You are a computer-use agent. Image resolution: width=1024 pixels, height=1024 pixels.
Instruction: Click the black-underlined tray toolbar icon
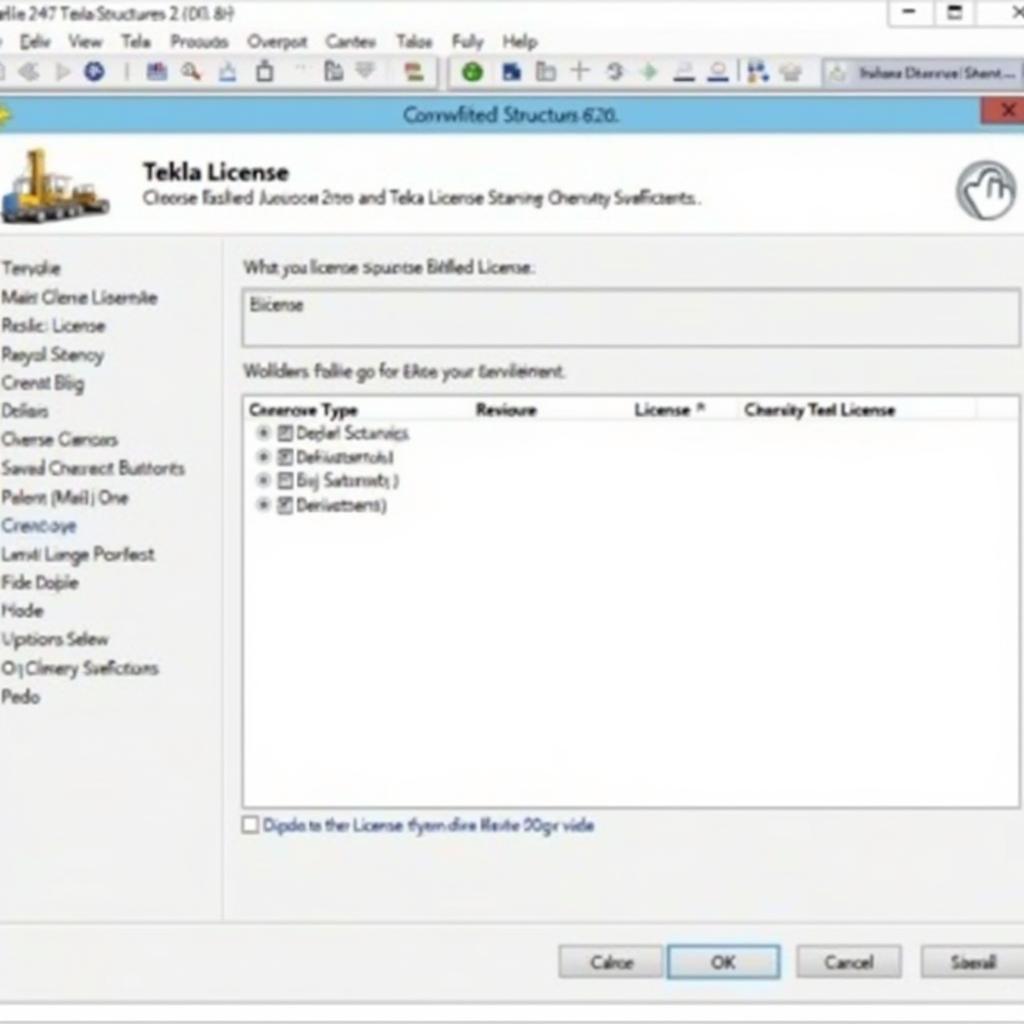coord(684,72)
